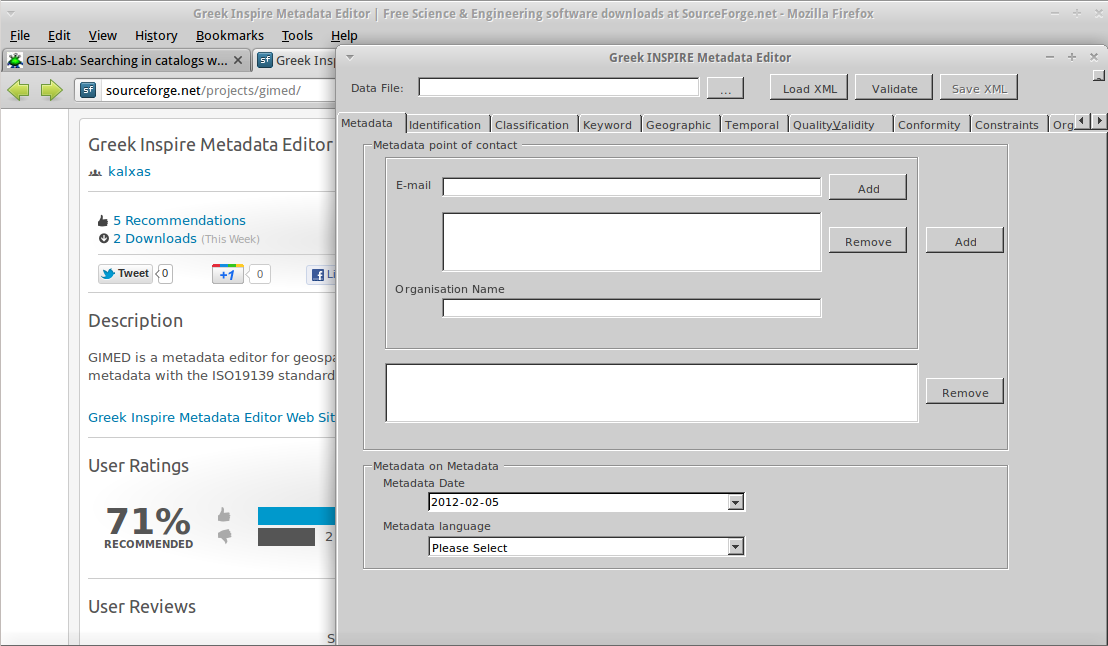Image resolution: width=1108 pixels, height=646 pixels.
Task: Click the thumbs-up rating icon
Action: click(224, 514)
